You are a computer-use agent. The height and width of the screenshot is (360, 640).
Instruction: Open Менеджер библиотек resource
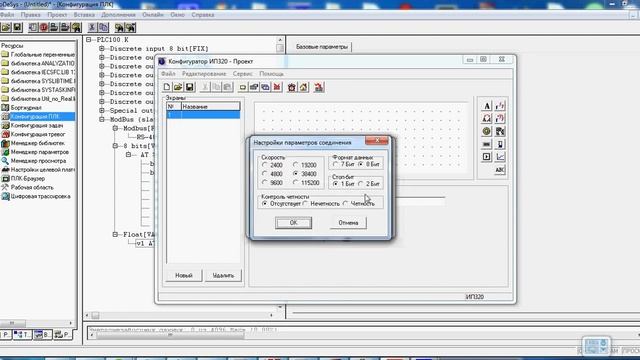(38, 143)
